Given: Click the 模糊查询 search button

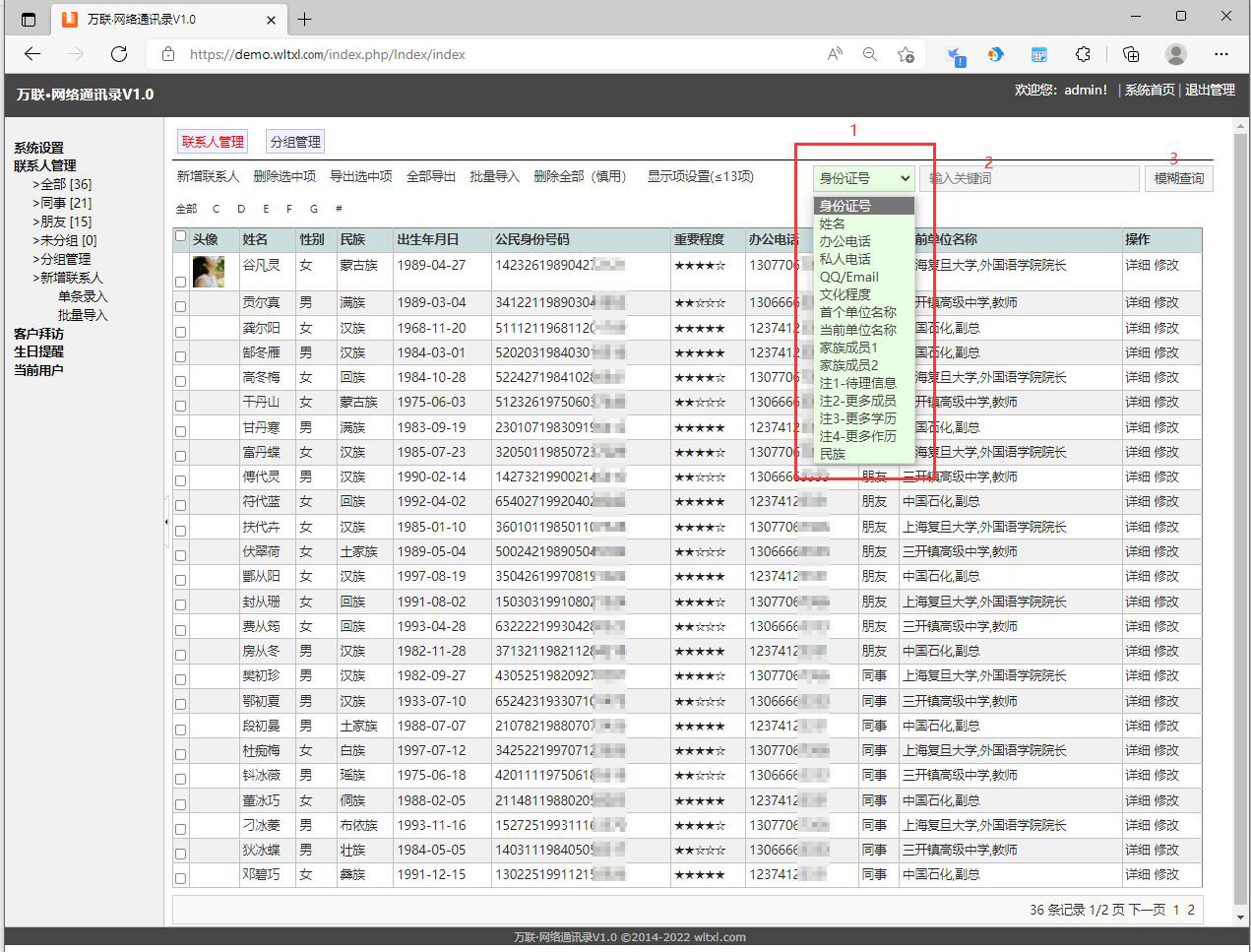Looking at the screenshot, I should [1178, 178].
